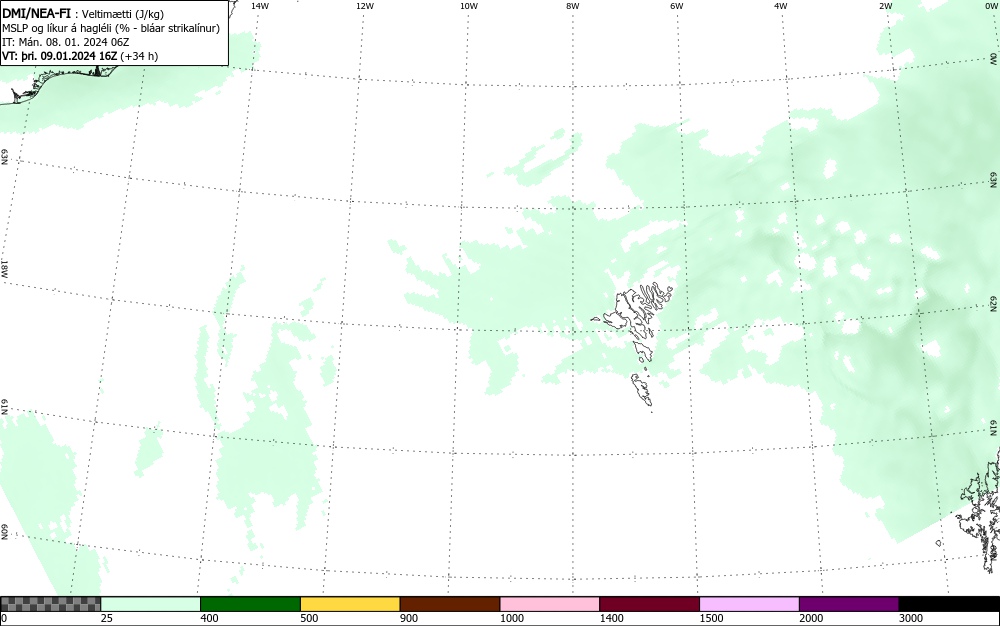
Task: Click the '14W' longitude label
Action: 260,6
